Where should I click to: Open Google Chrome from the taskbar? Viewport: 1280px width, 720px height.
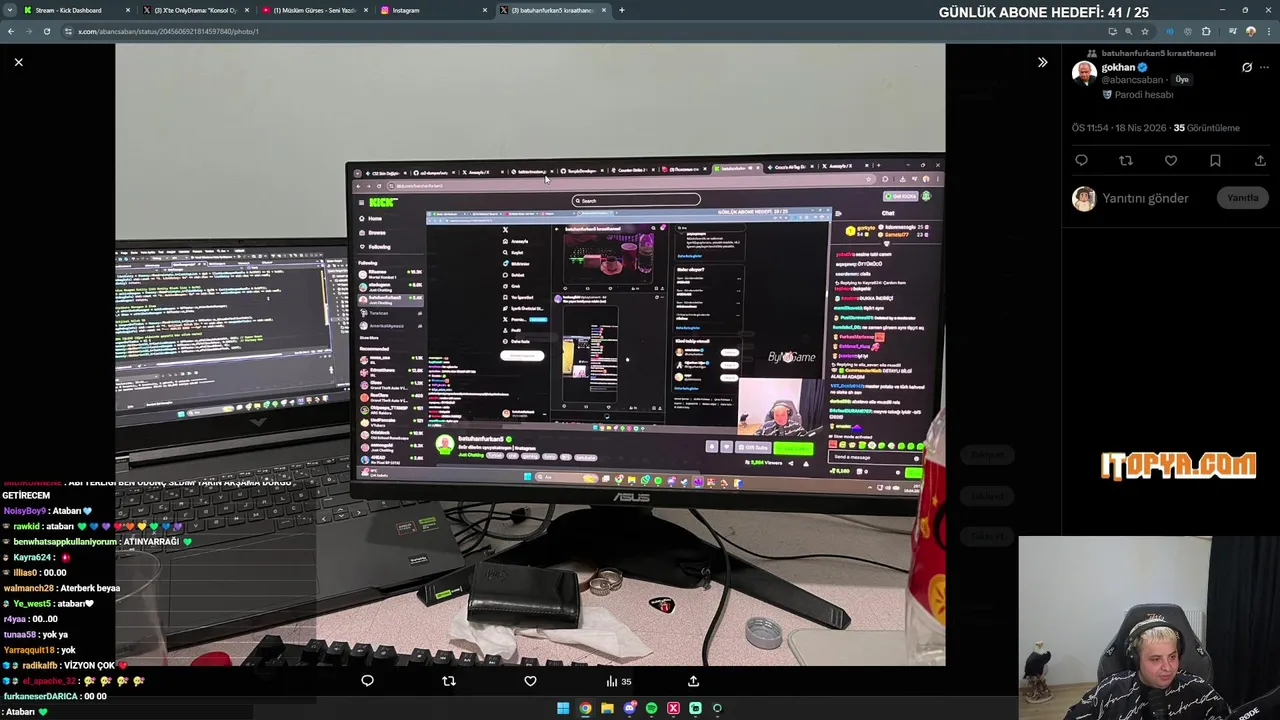(x=585, y=708)
